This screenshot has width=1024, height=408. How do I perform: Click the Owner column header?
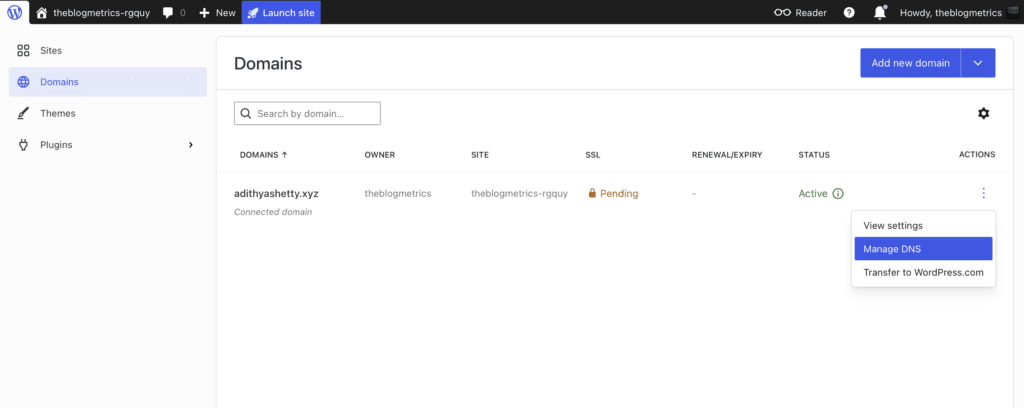pos(379,155)
